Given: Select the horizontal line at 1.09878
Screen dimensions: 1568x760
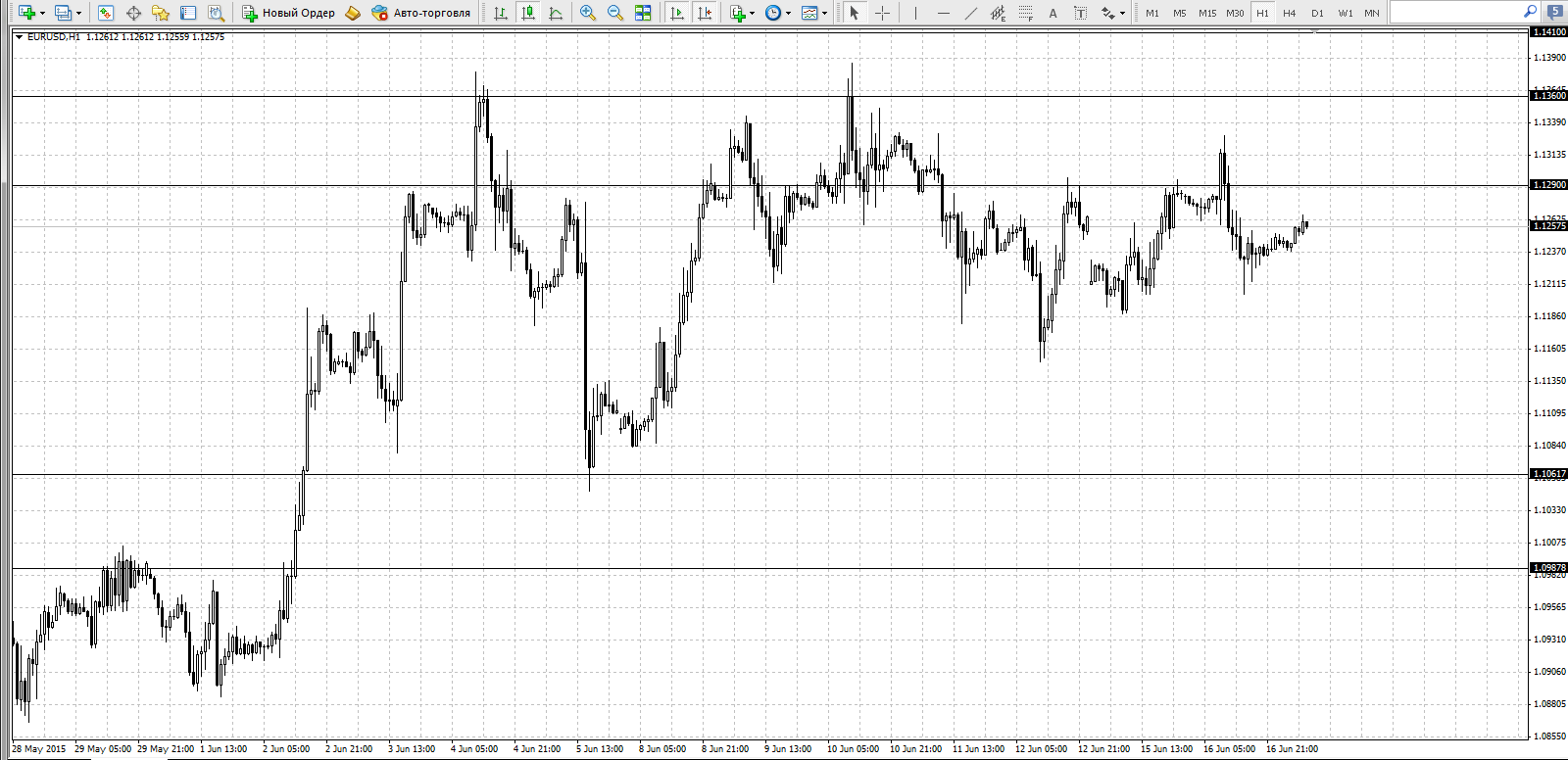Looking at the screenshot, I should [770, 569].
